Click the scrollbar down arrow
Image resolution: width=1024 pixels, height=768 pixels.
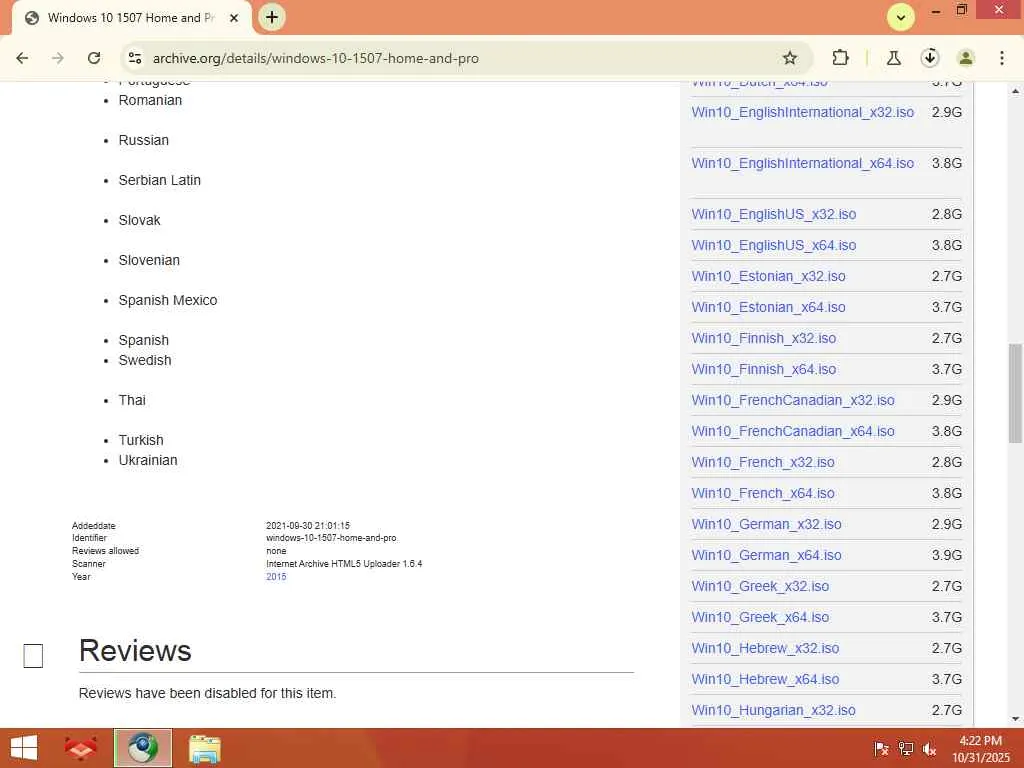(x=1015, y=719)
